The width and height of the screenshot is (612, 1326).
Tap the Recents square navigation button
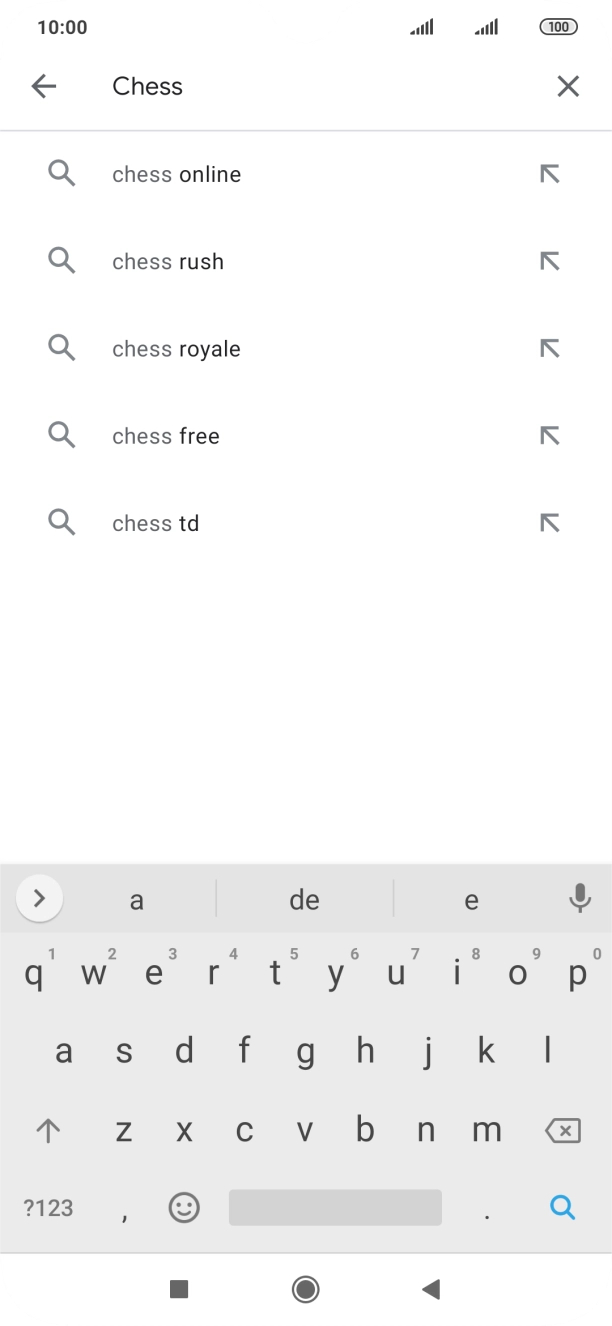click(x=178, y=1290)
